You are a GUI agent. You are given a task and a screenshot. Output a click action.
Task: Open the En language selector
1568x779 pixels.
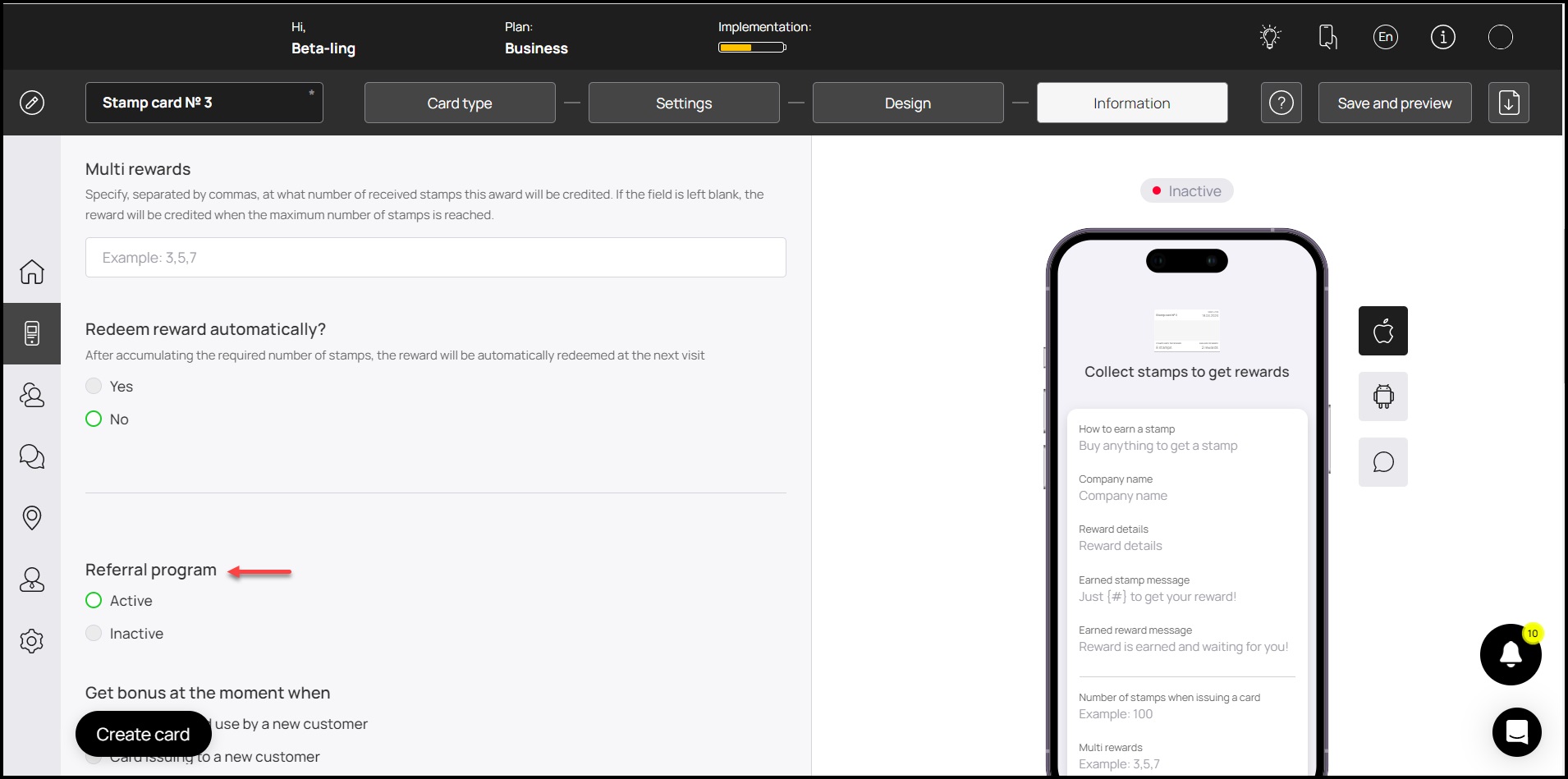tap(1386, 37)
